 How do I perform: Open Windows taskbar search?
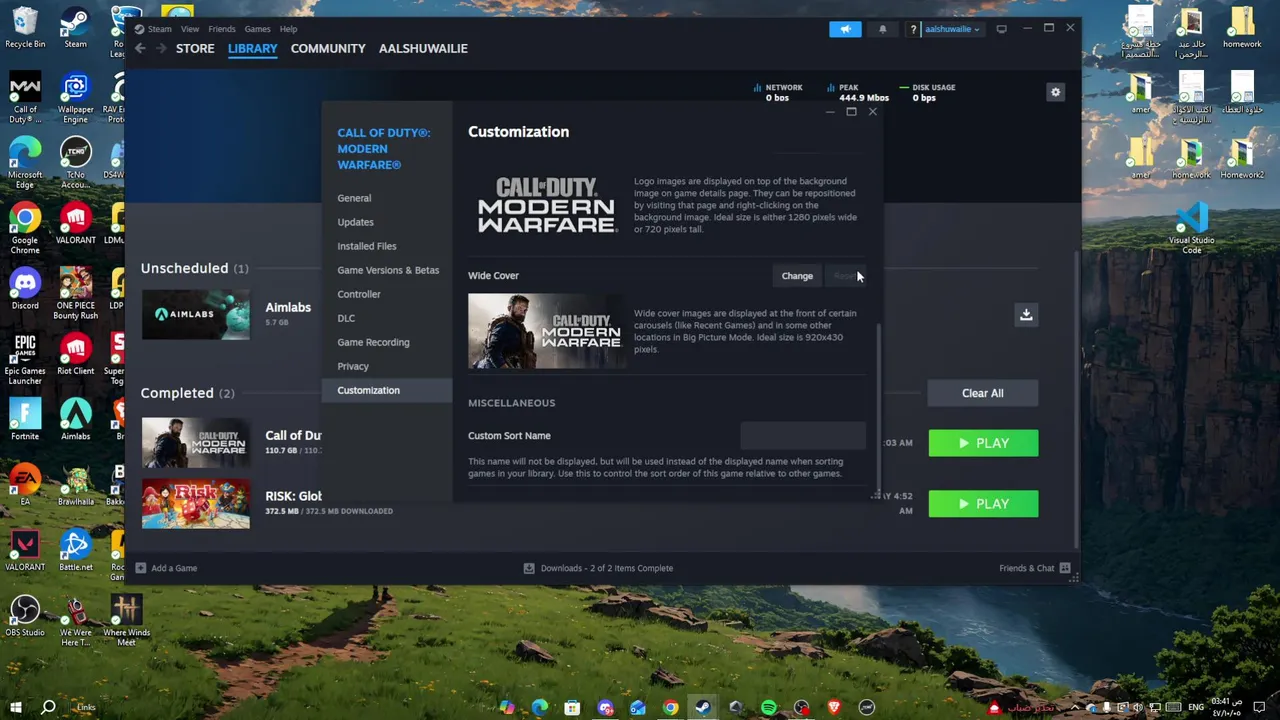pyautogui.click(x=47, y=708)
